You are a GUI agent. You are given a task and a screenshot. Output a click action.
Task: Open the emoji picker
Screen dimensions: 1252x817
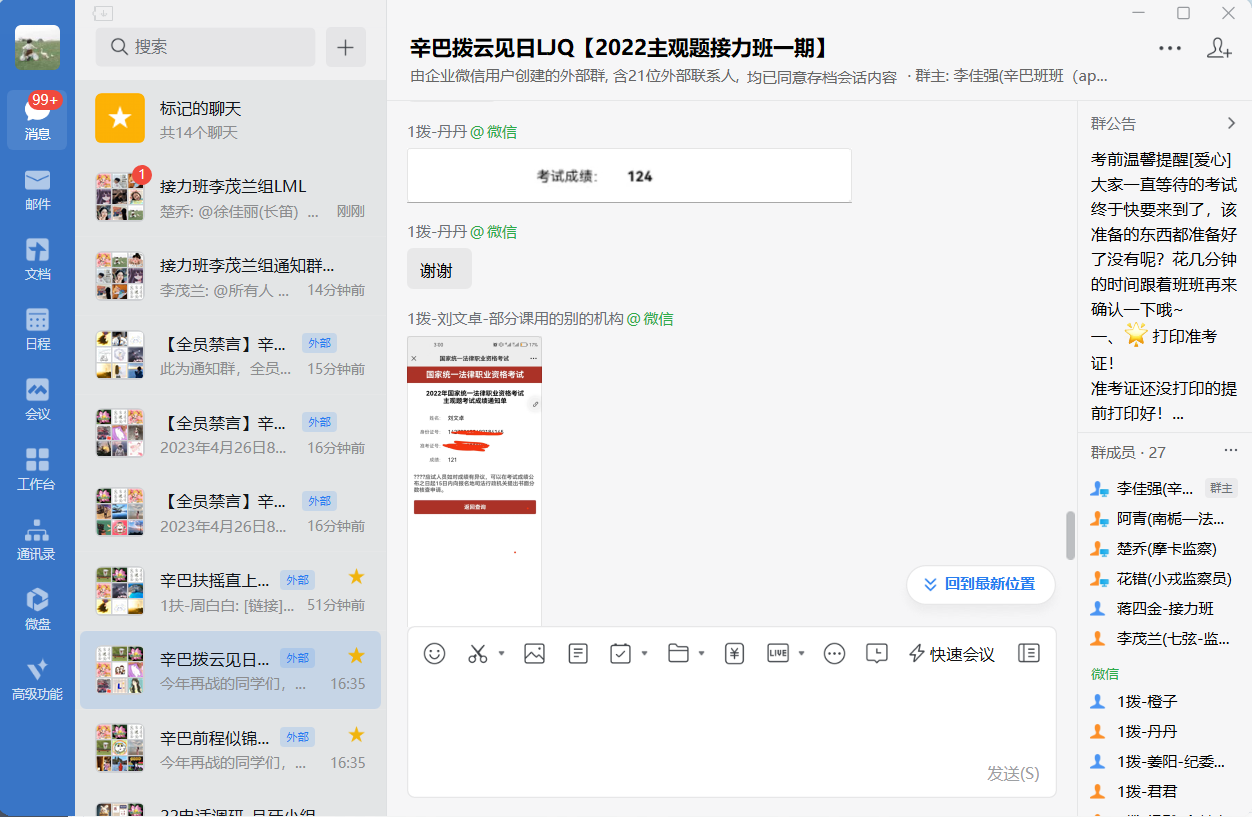434,653
